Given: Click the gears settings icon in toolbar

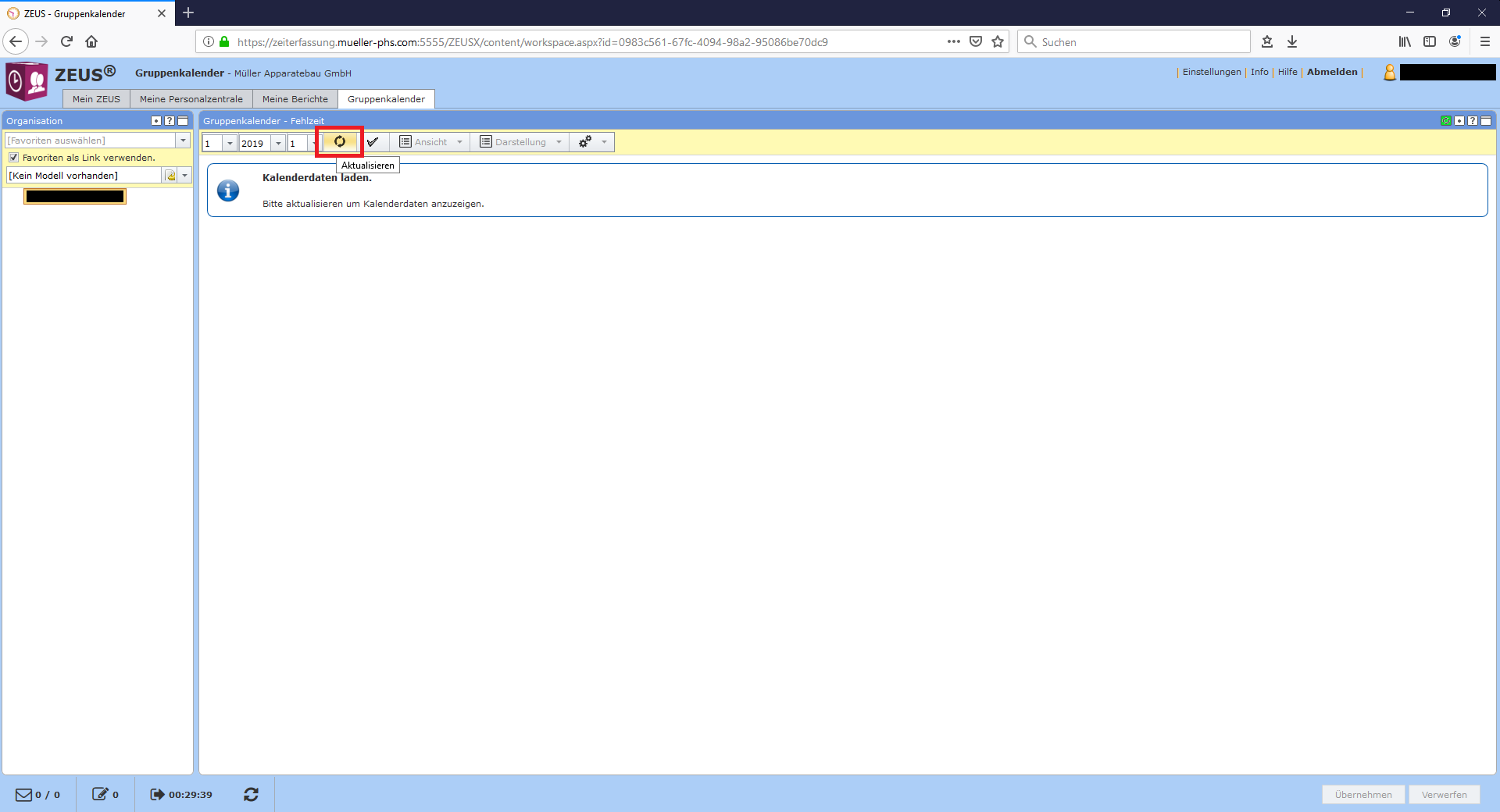Looking at the screenshot, I should [x=585, y=142].
